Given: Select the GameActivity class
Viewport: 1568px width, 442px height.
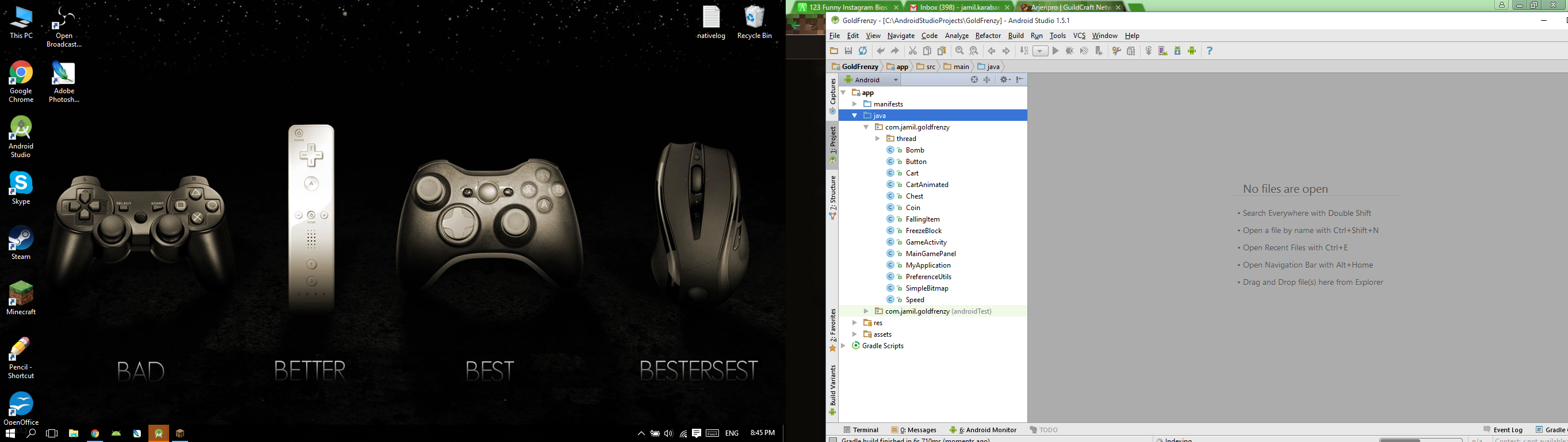Looking at the screenshot, I should pyautogui.click(x=926, y=242).
